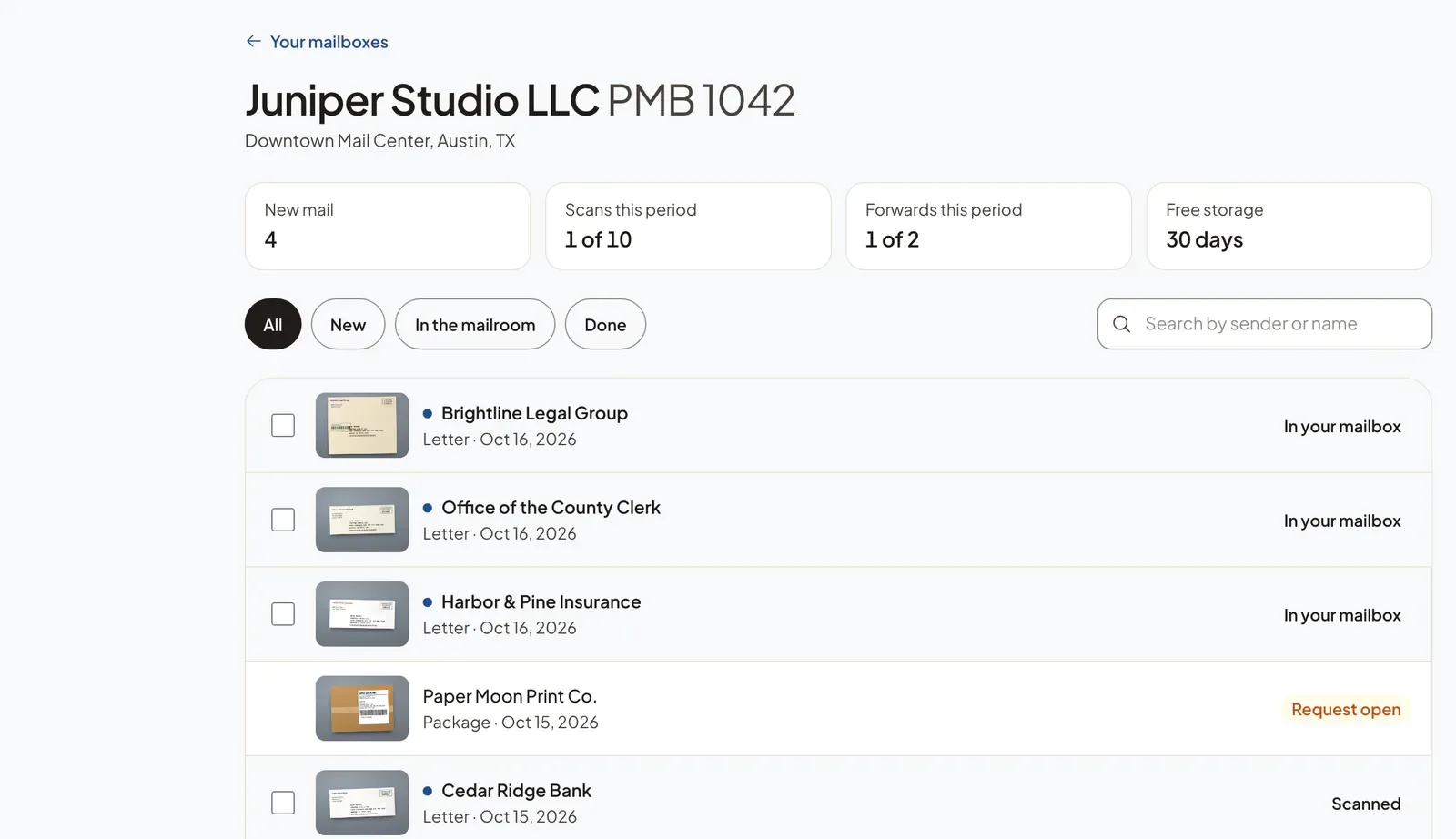Click the Package · Oct 15, 2026 date text
This screenshot has width=1456, height=839.
pyautogui.click(x=511, y=723)
